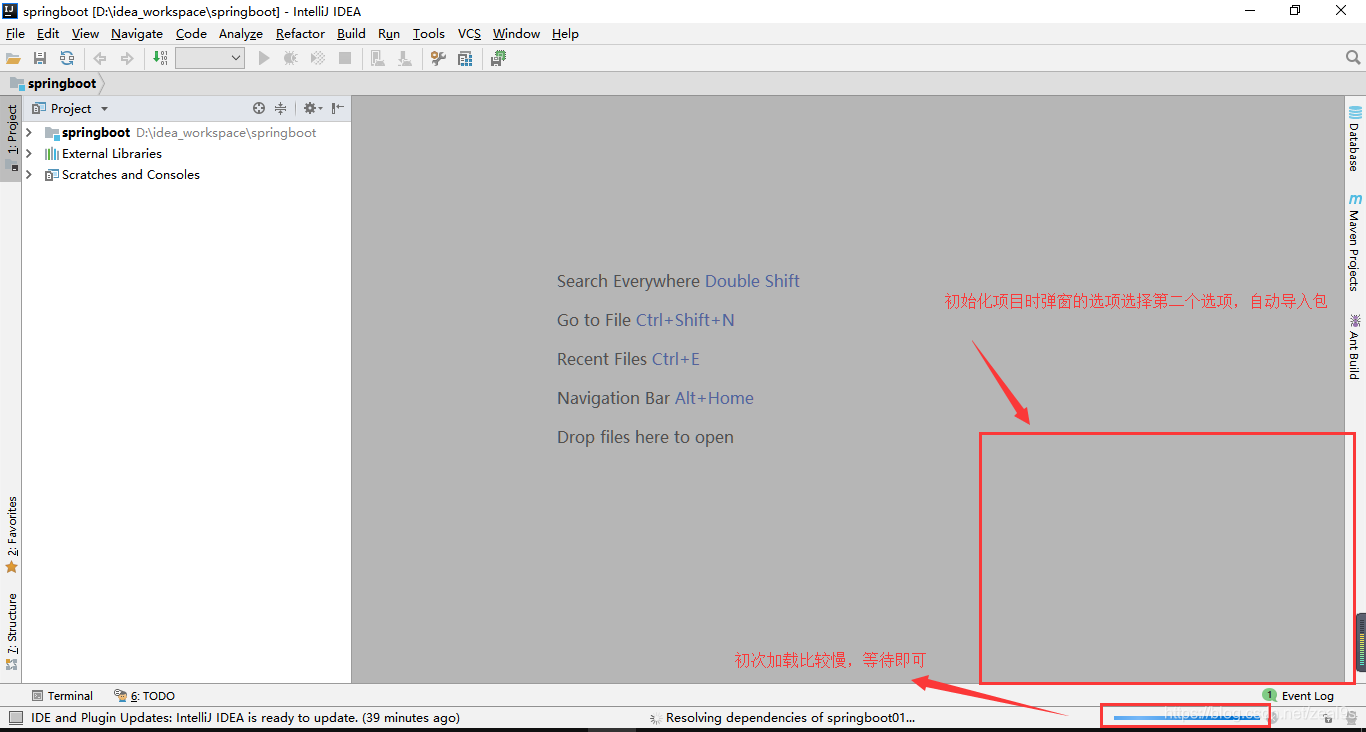Click the Build Project binary arrow icon
Image resolution: width=1366 pixels, height=732 pixels.
click(x=161, y=58)
